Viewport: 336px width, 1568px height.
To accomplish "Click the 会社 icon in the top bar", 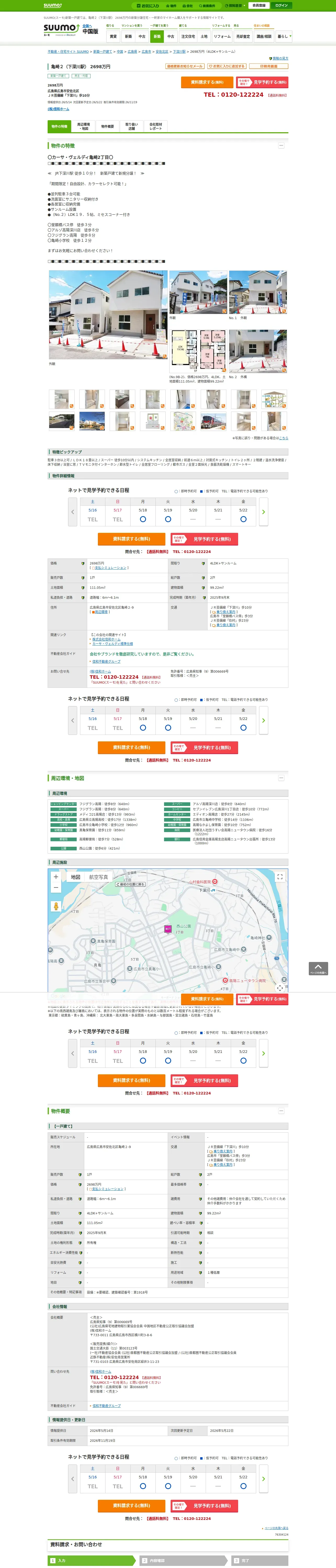I will point(188,5).
